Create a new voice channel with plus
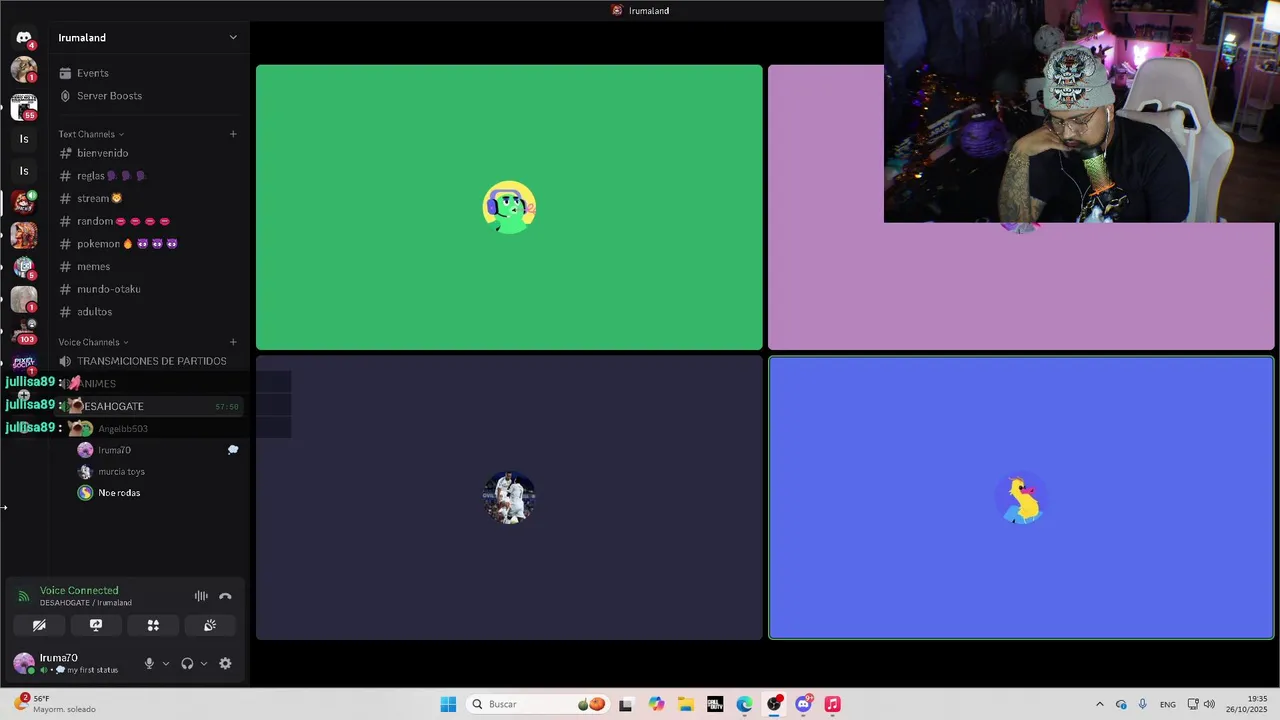 [233, 342]
